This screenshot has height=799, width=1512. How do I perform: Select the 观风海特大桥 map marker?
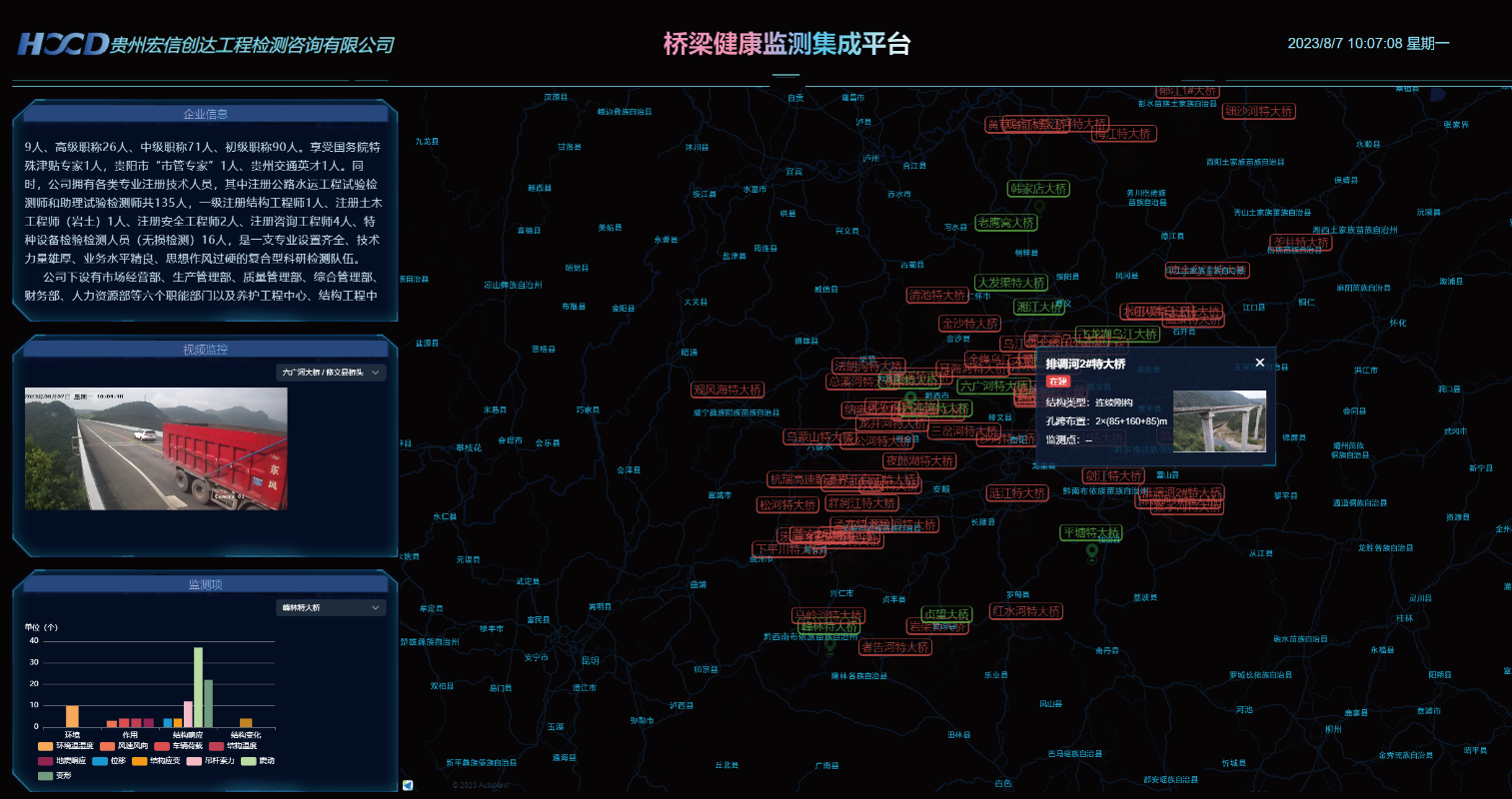(x=728, y=390)
